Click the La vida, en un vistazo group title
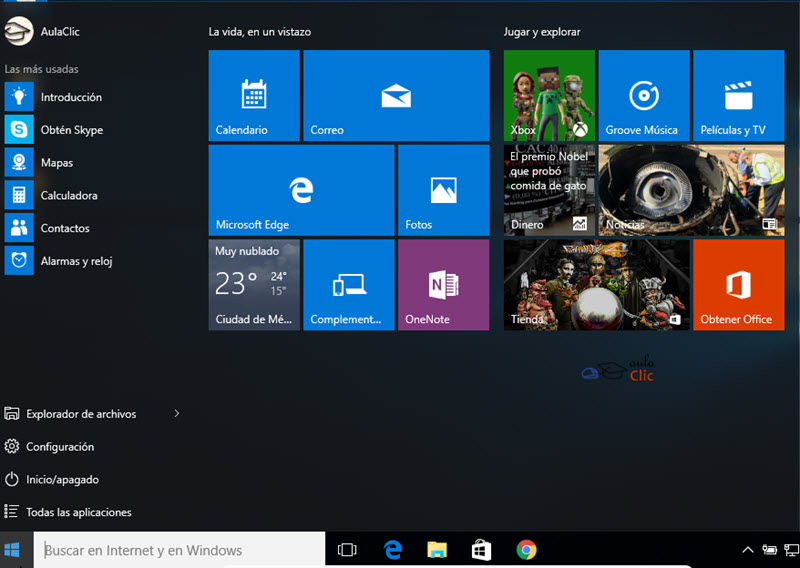This screenshot has height=568, width=800. (260, 32)
